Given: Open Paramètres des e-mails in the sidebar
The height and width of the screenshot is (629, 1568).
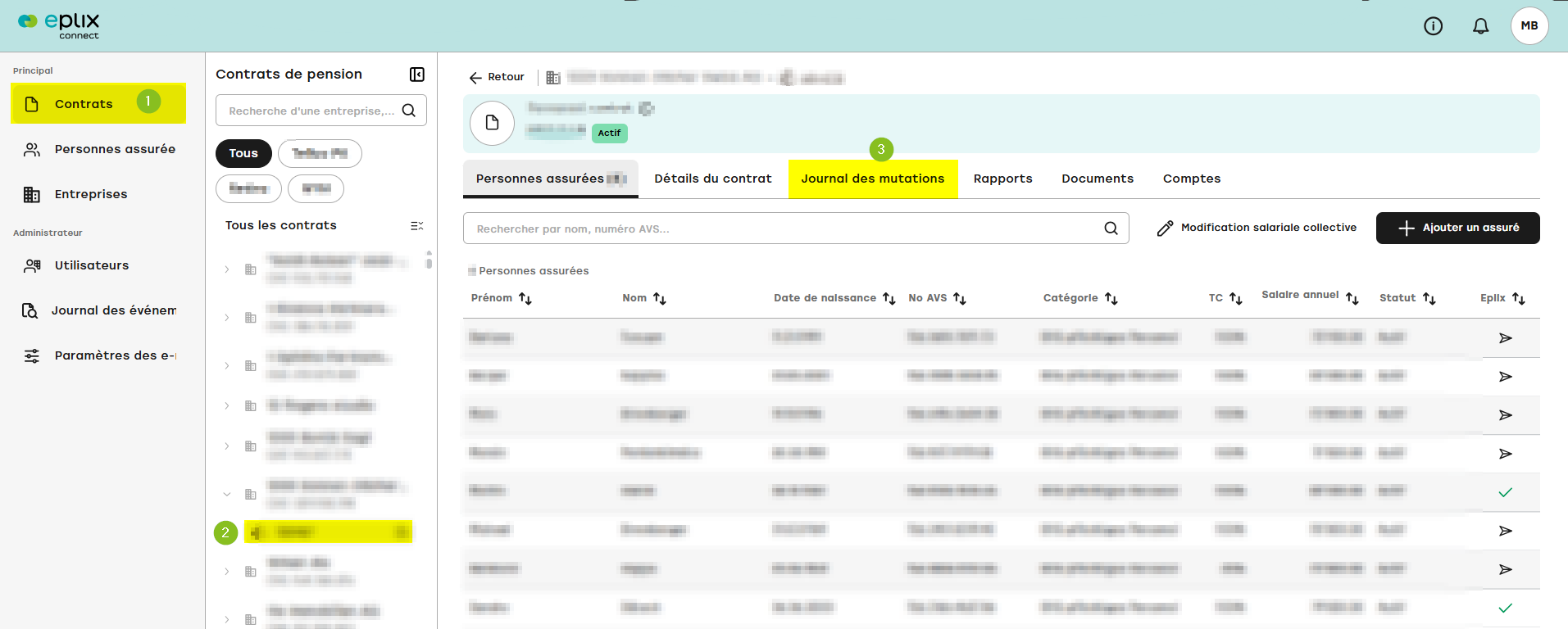Looking at the screenshot, I should pyautogui.click(x=98, y=355).
